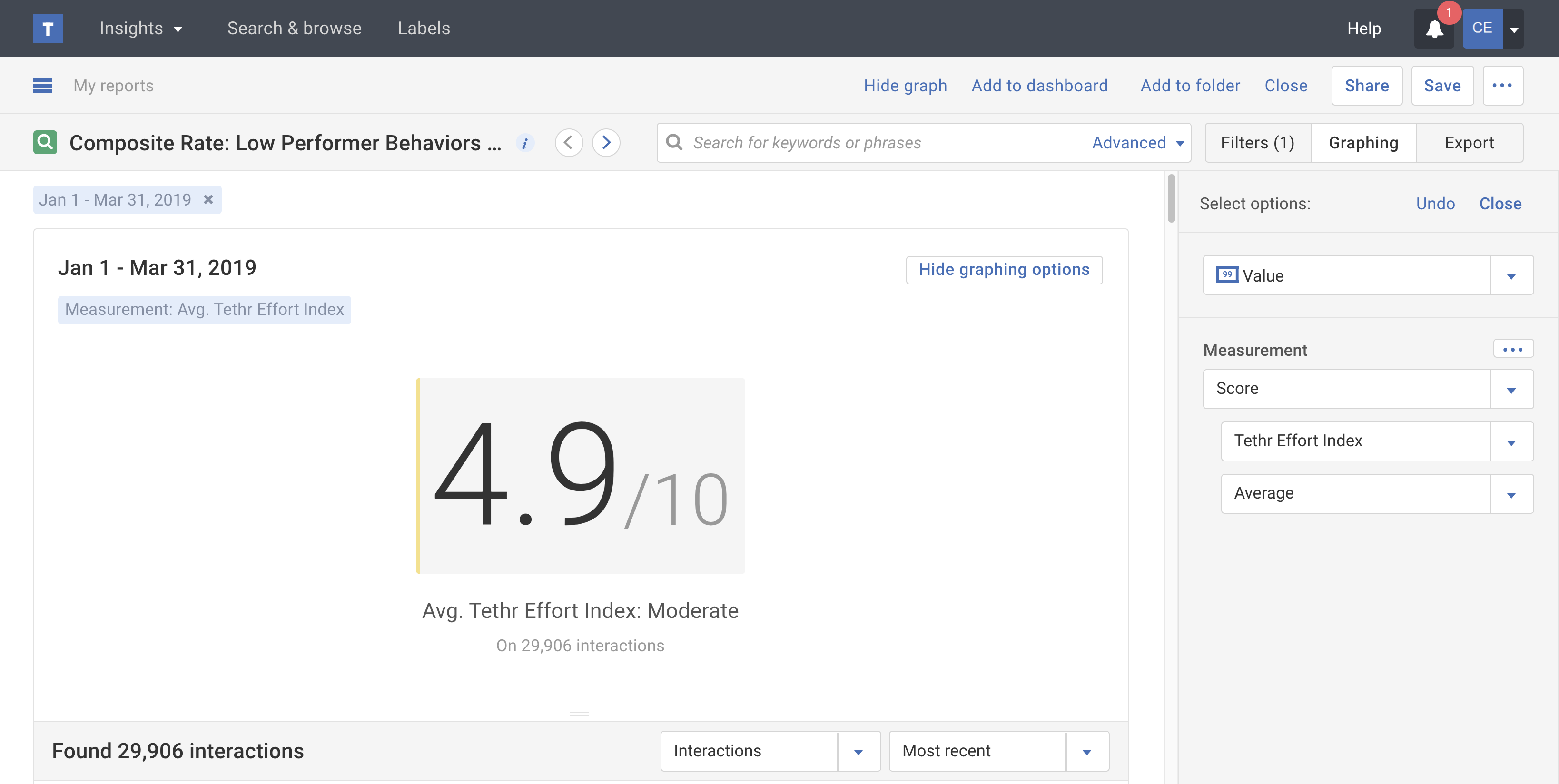
Task: Open the hamburger reports menu icon
Action: coord(42,86)
